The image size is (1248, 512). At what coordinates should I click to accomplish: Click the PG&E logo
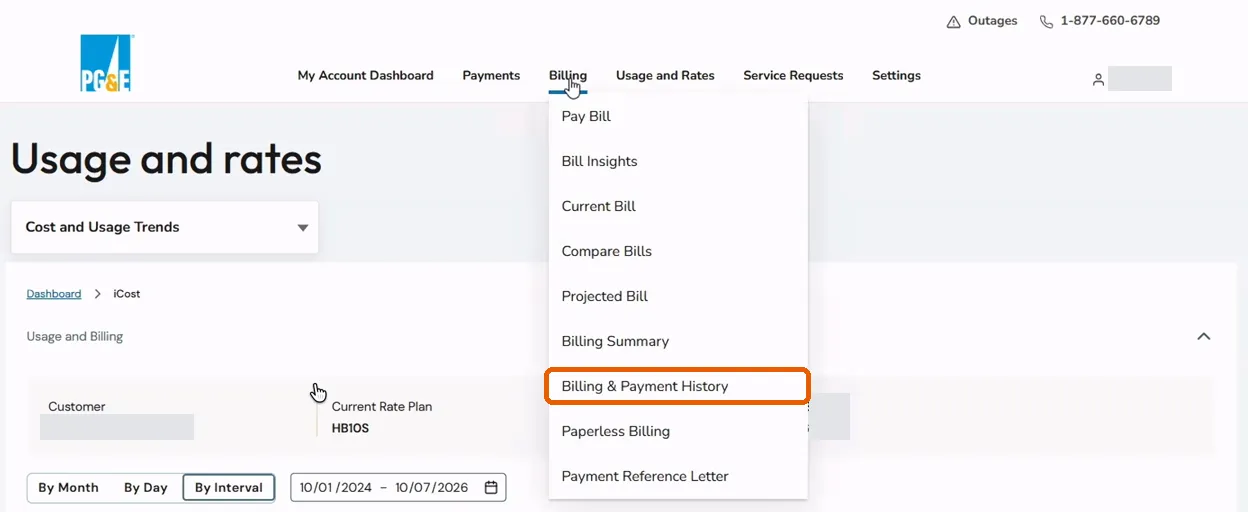pos(107,64)
